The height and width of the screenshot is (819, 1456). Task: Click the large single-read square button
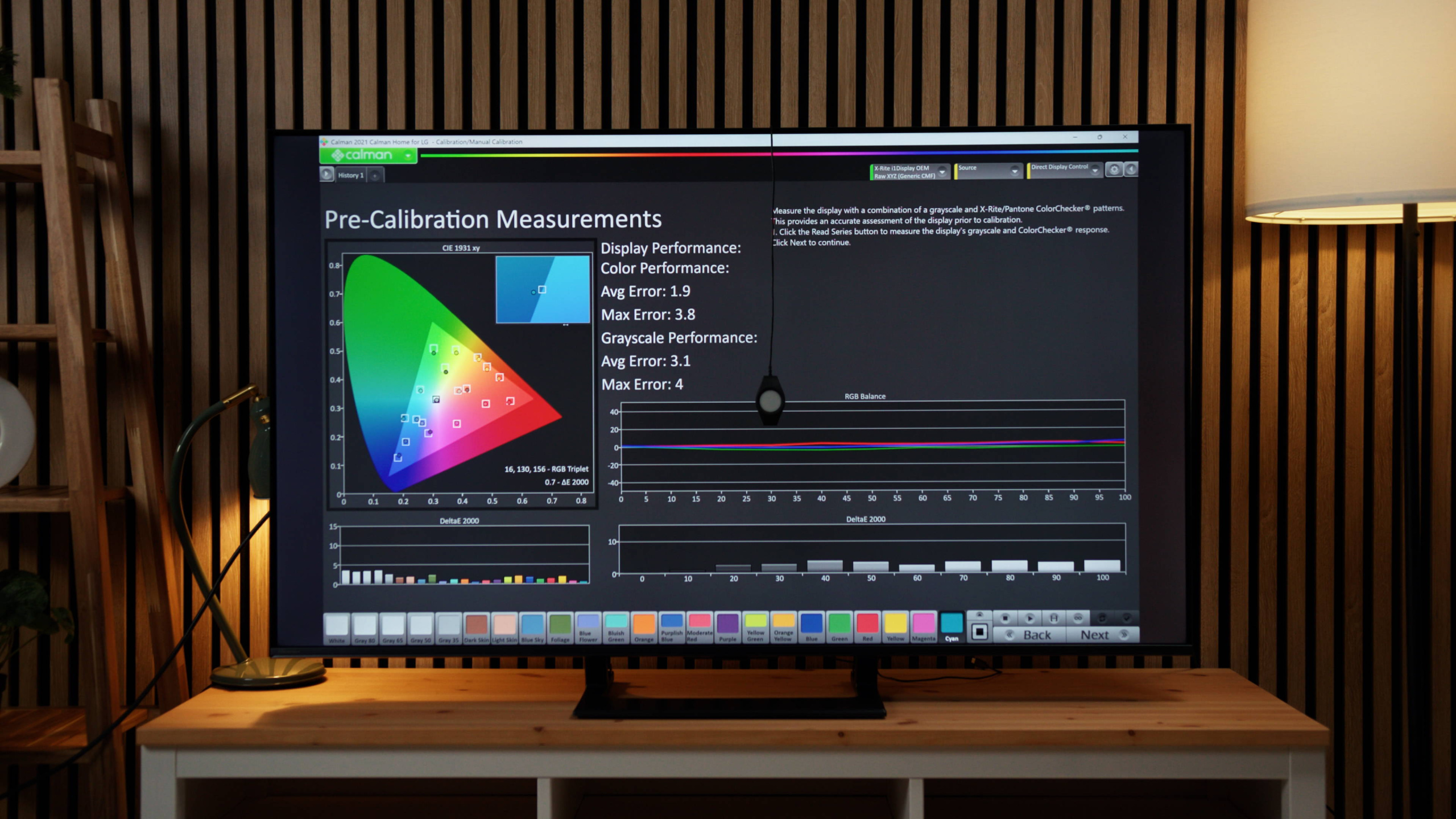[x=979, y=632]
